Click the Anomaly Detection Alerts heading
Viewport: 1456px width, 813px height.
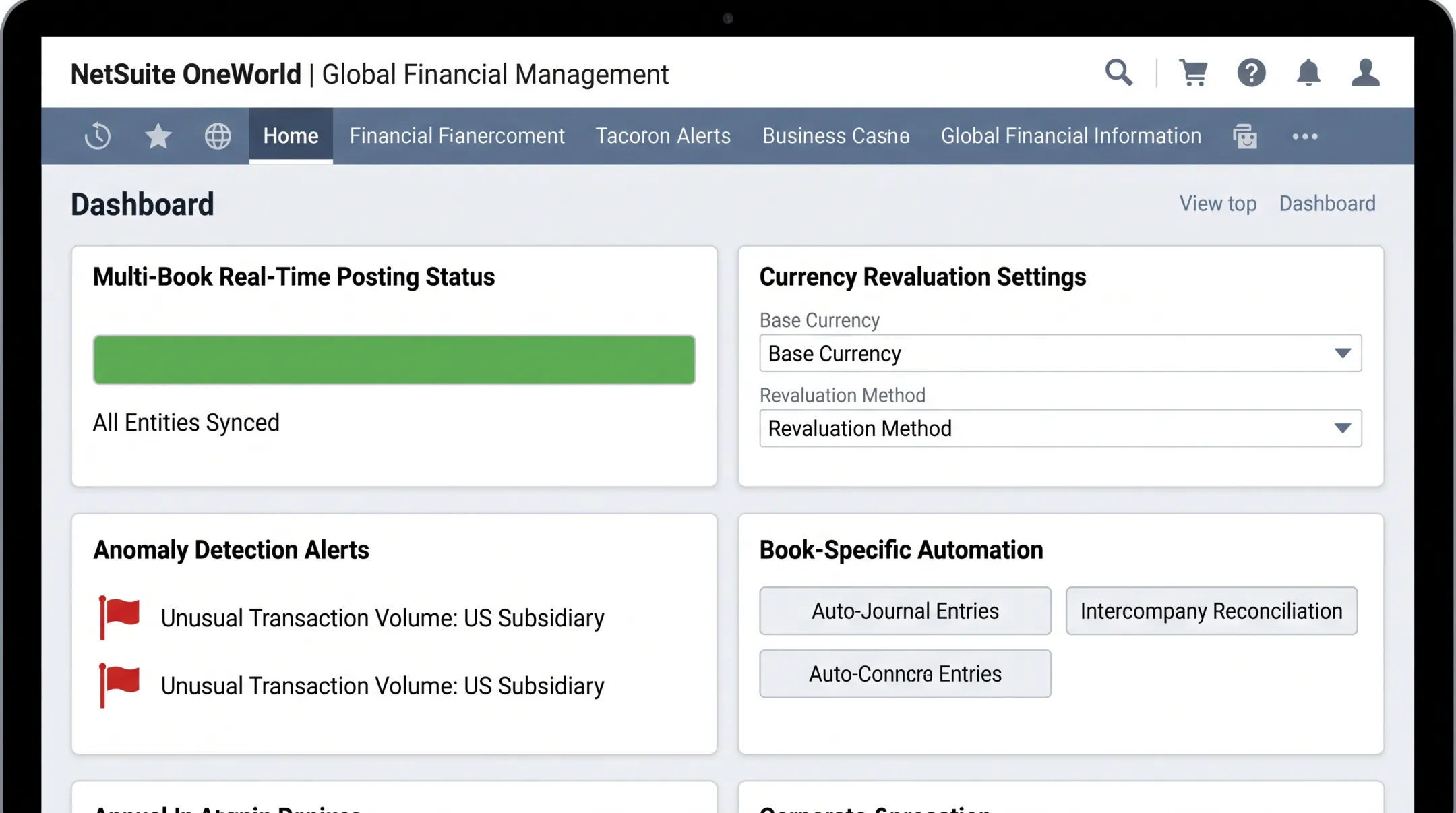point(231,550)
